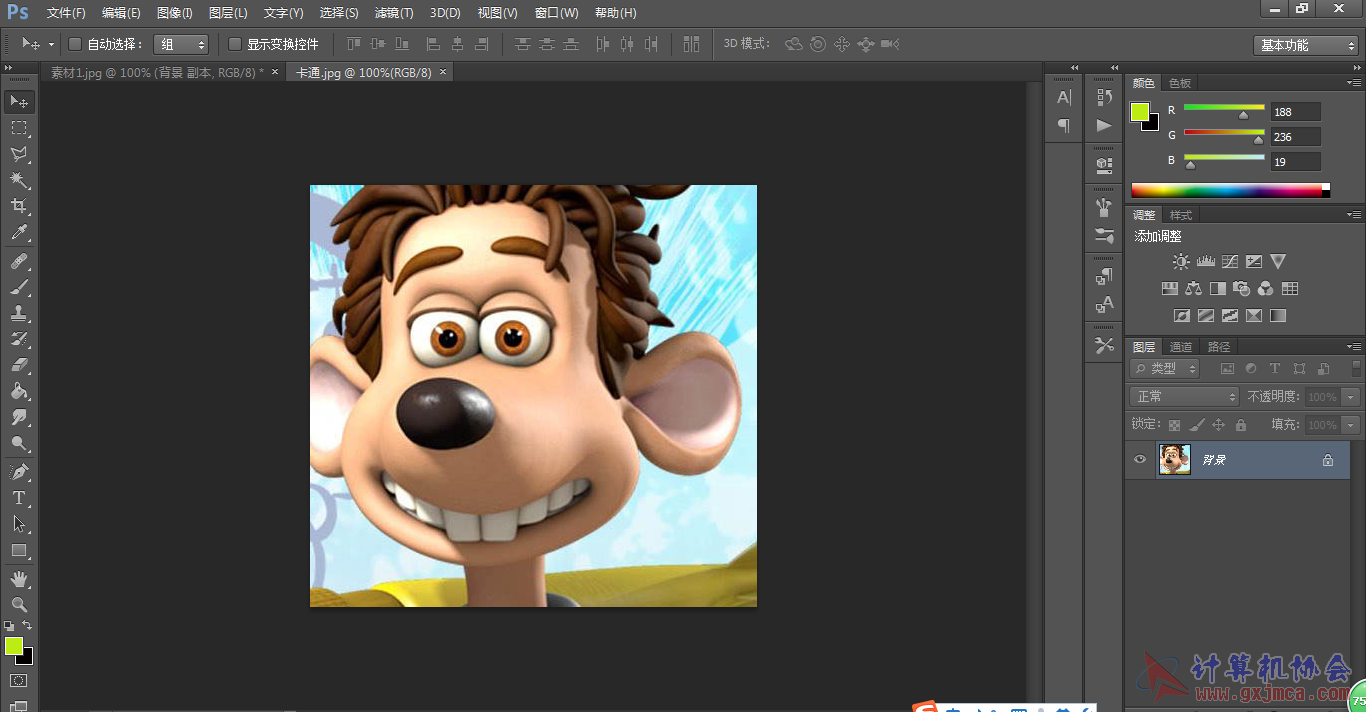
Task: Enable the 自动选择 checkbox
Action: (75, 44)
